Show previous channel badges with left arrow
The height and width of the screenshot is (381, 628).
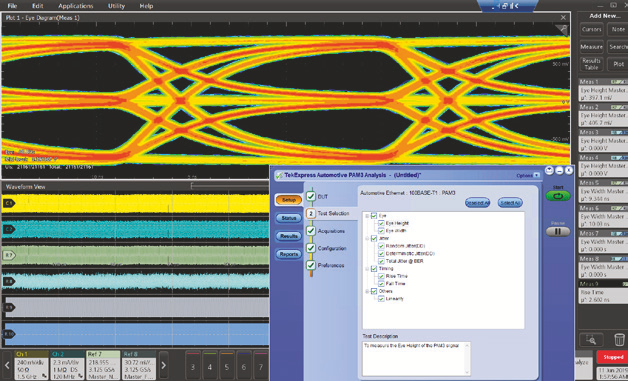click(7, 365)
